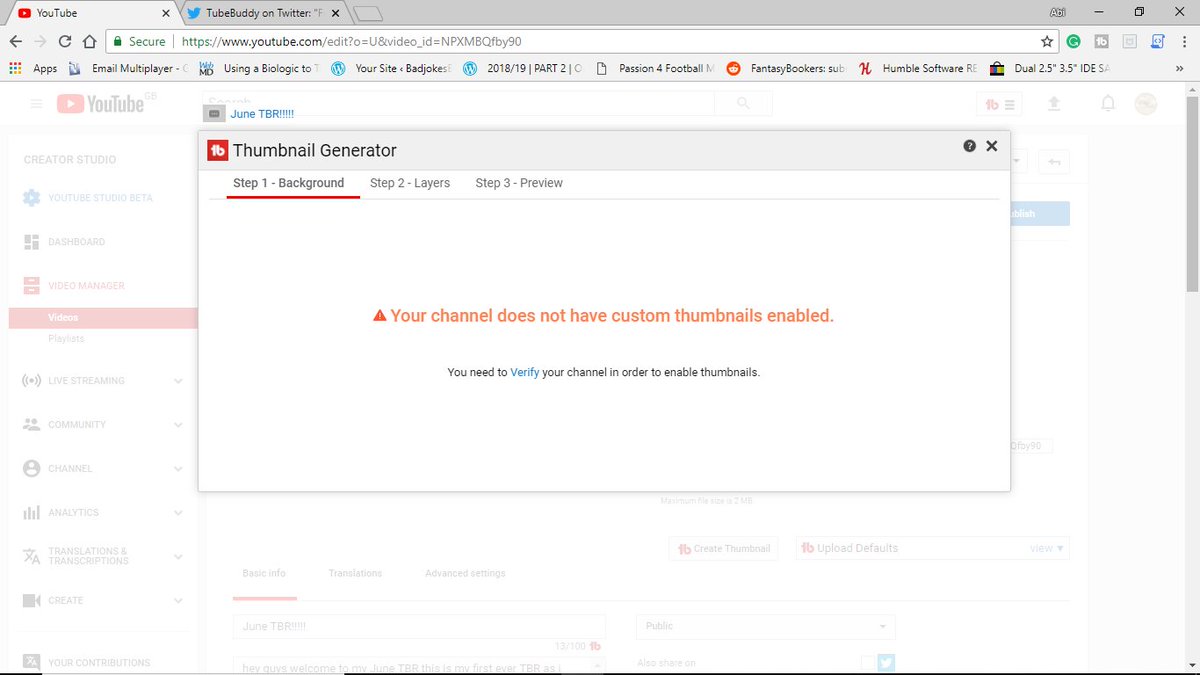Click the video title field June TBR!!!!!

tap(419, 627)
